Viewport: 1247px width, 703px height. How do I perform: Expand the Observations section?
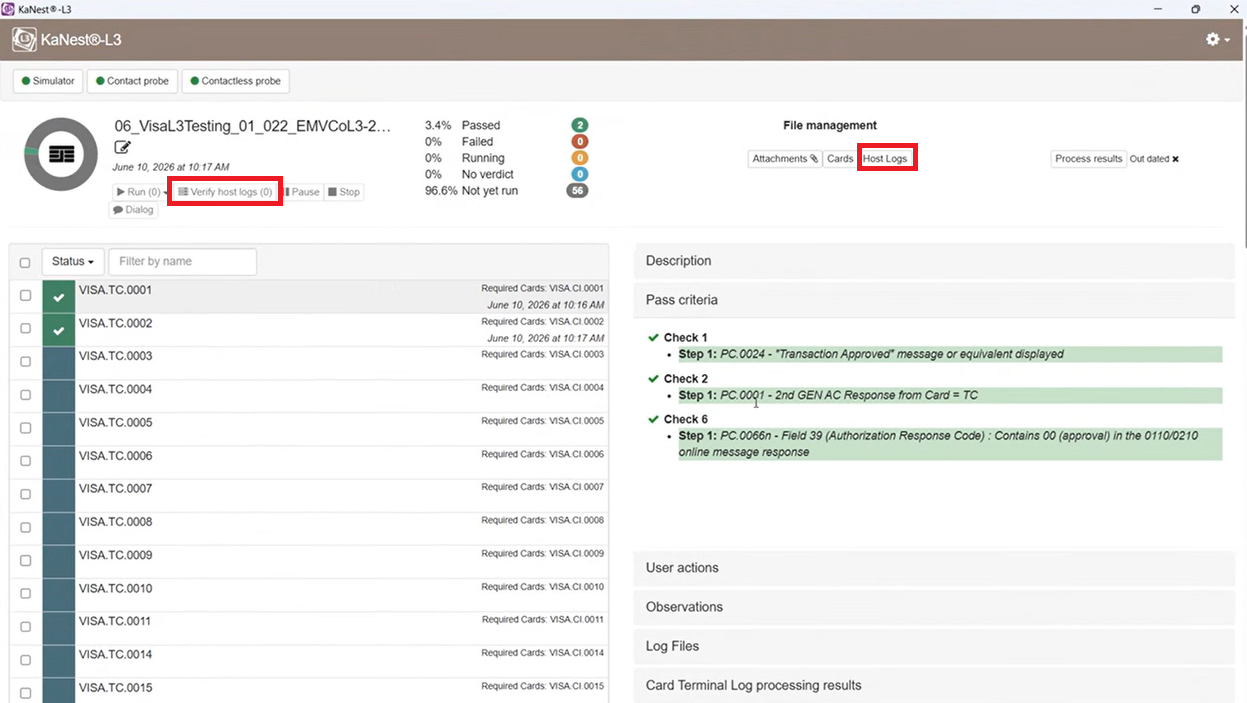(x=934, y=607)
